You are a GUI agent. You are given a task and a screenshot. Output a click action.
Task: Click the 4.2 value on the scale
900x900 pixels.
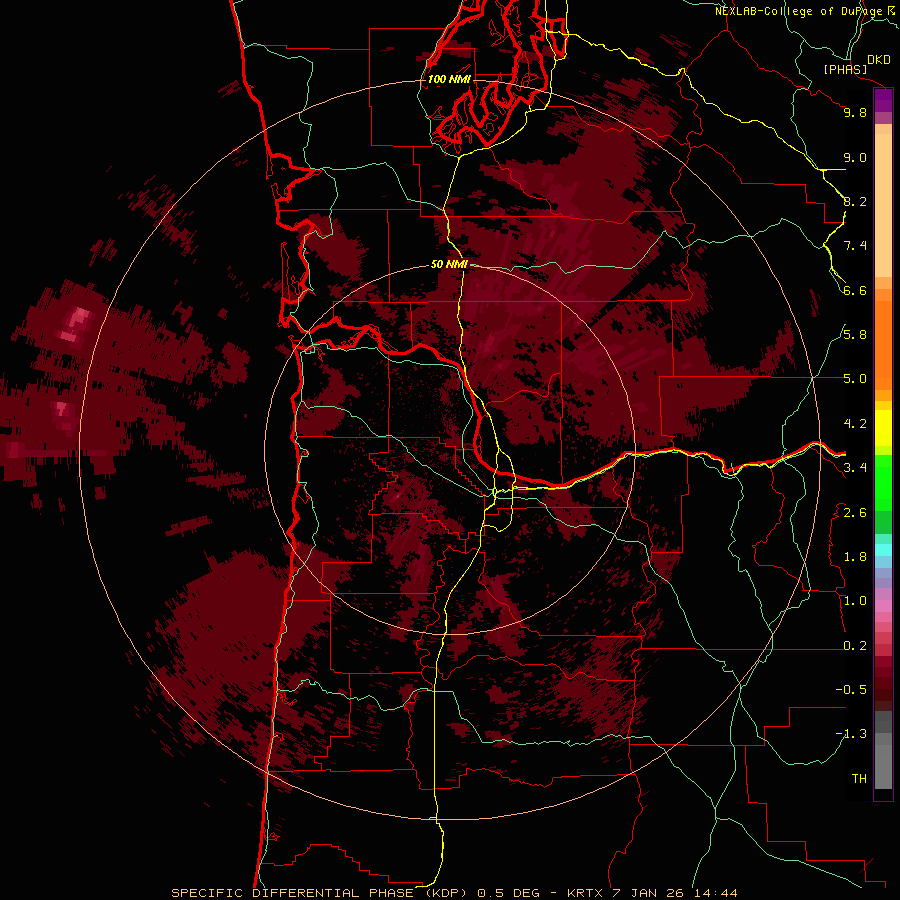click(x=855, y=424)
